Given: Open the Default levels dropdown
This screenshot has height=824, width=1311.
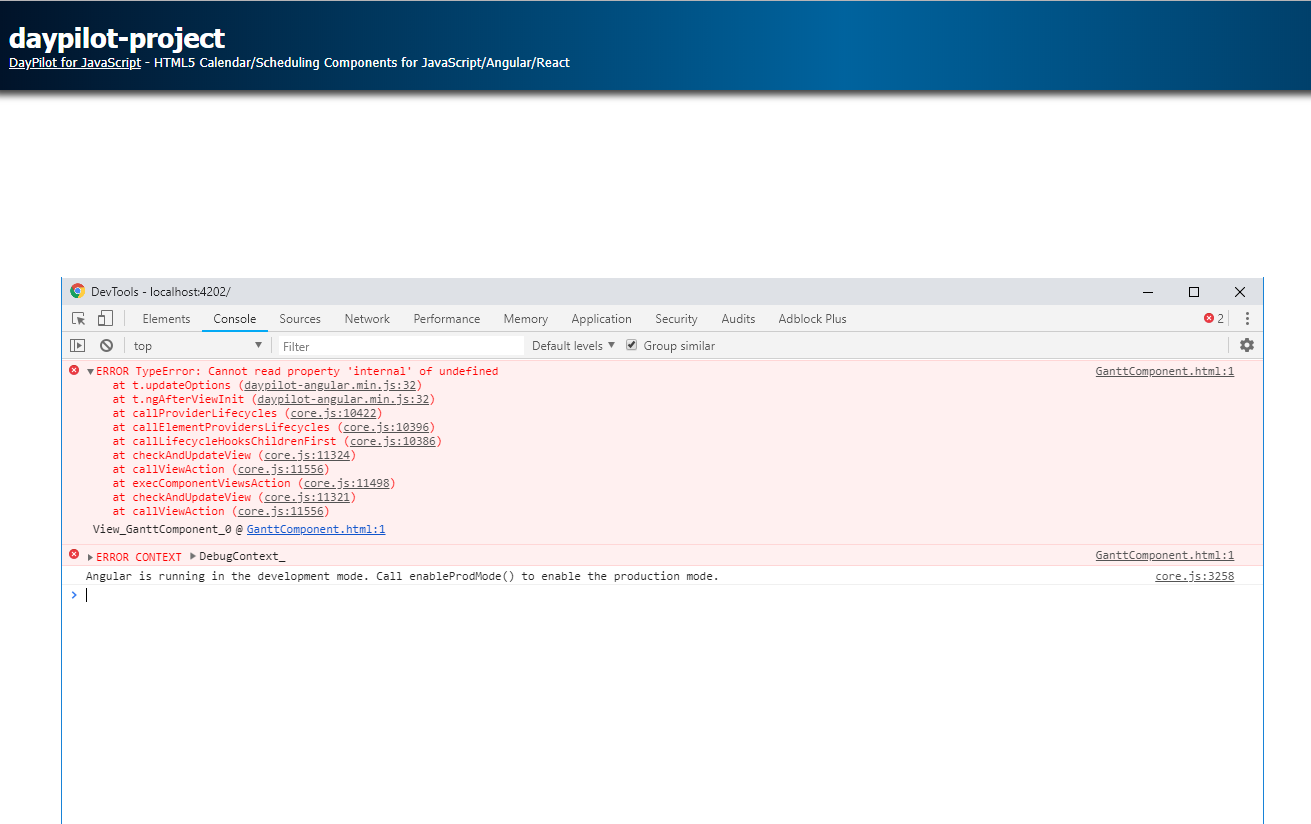Looking at the screenshot, I should tap(573, 346).
